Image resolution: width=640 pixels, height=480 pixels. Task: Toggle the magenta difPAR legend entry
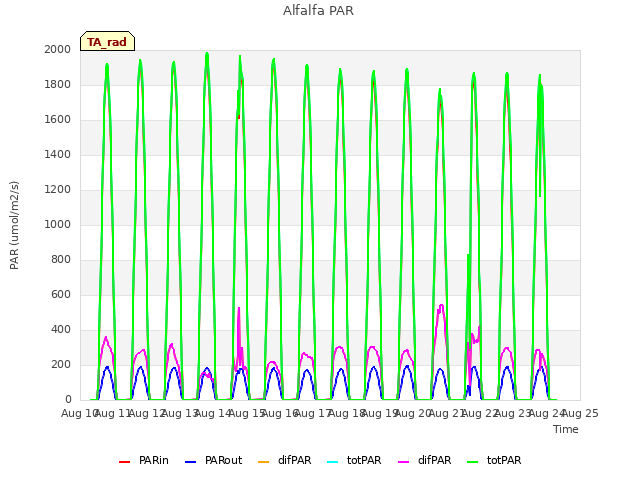point(424,460)
